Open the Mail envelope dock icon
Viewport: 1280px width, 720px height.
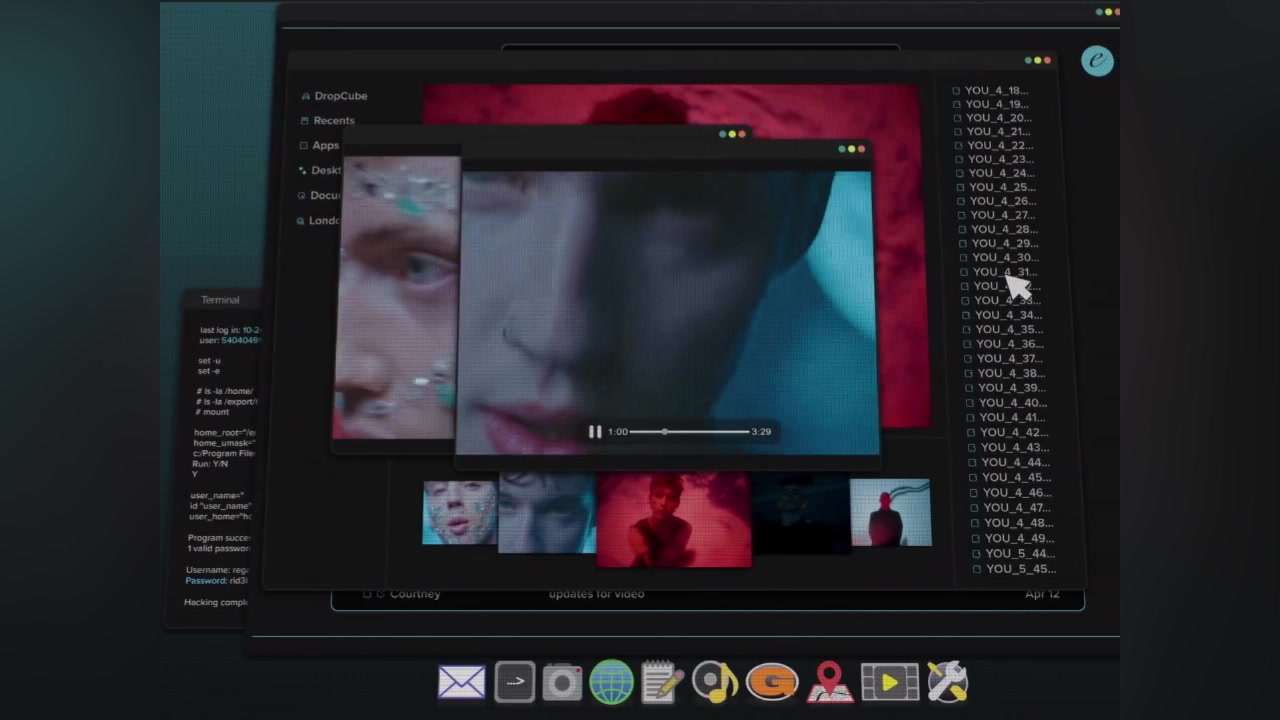click(461, 683)
